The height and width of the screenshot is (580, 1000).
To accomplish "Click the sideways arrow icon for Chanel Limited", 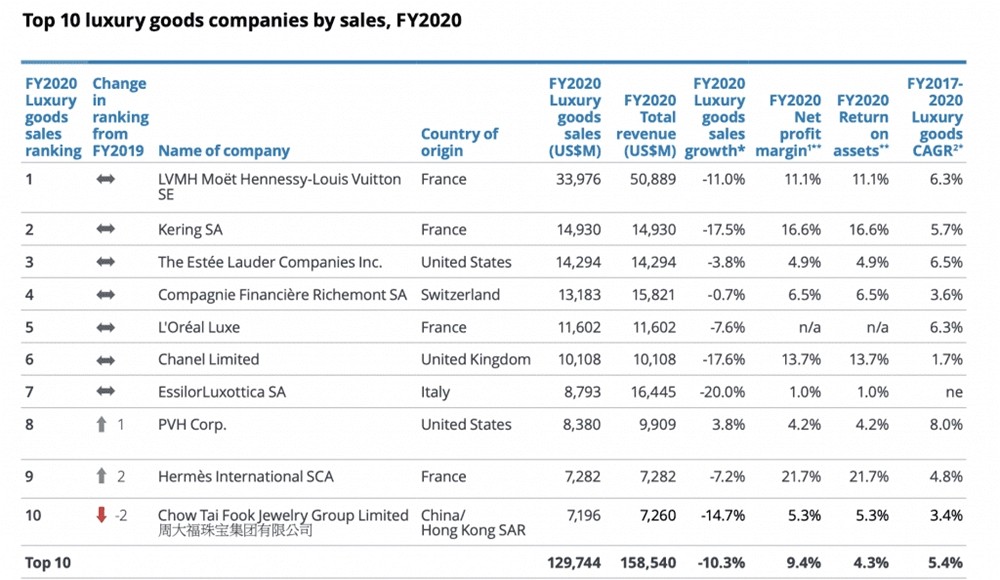I will (105, 360).
